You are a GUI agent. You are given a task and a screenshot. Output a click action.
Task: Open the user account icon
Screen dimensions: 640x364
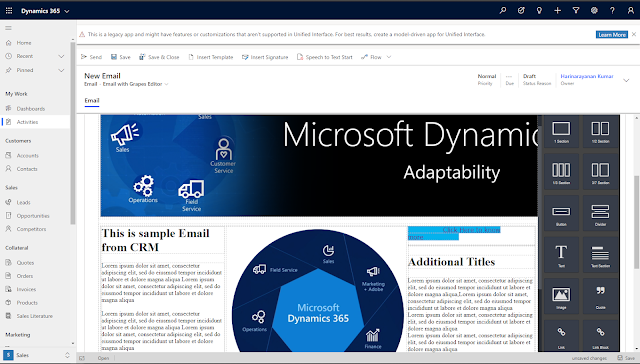pos(631,11)
